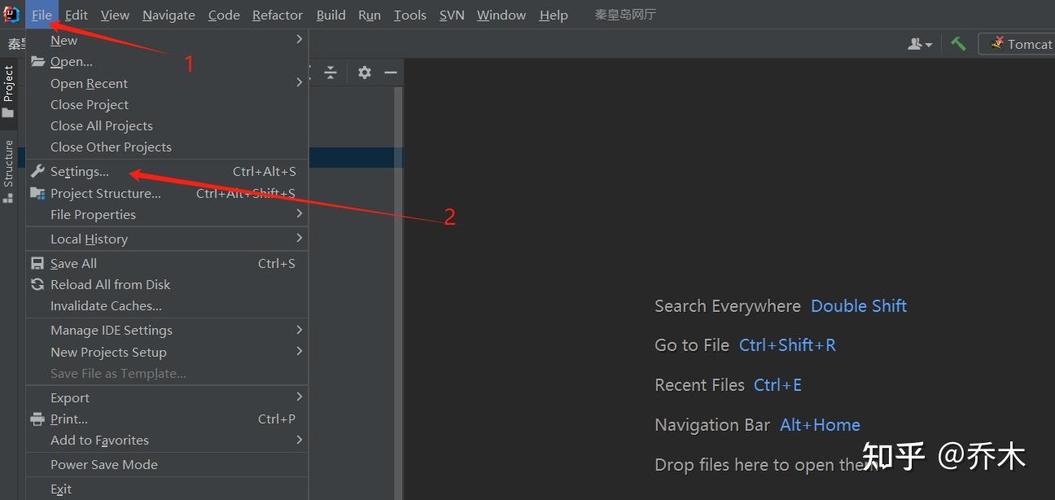1055x500 pixels.
Task: Select Close Other Projects
Action: (x=167, y=147)
